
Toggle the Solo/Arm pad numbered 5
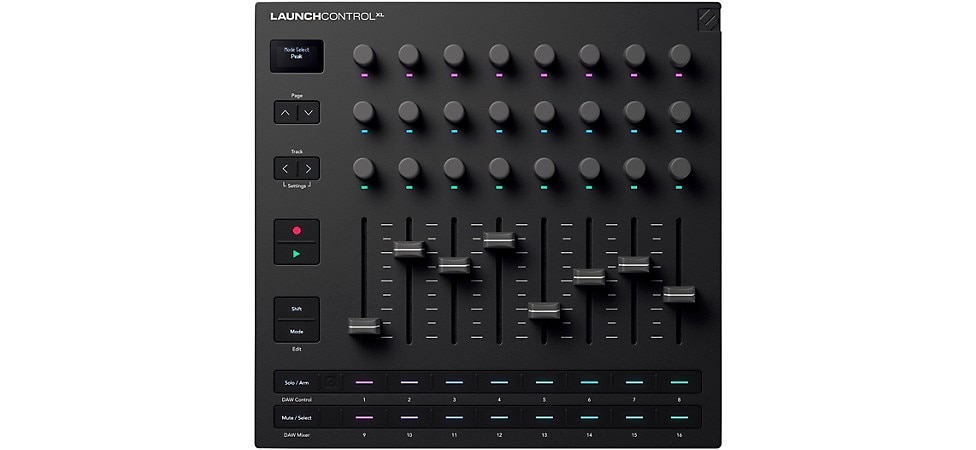pyautogui.click(x=544, y=382)
